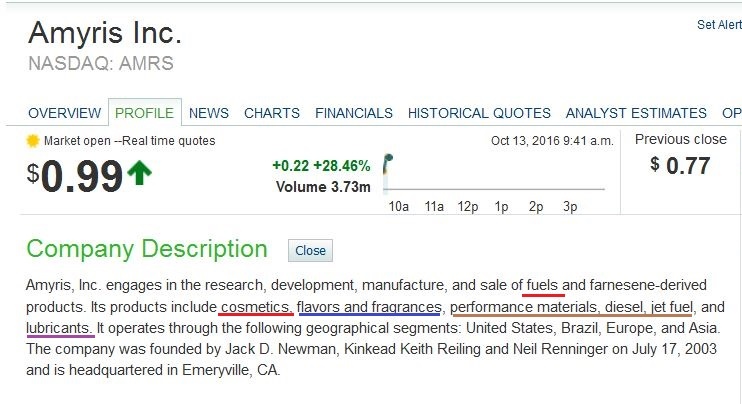
Task: Click the +0.22 +28.46% change figure
Action: (x=321, y=165)
